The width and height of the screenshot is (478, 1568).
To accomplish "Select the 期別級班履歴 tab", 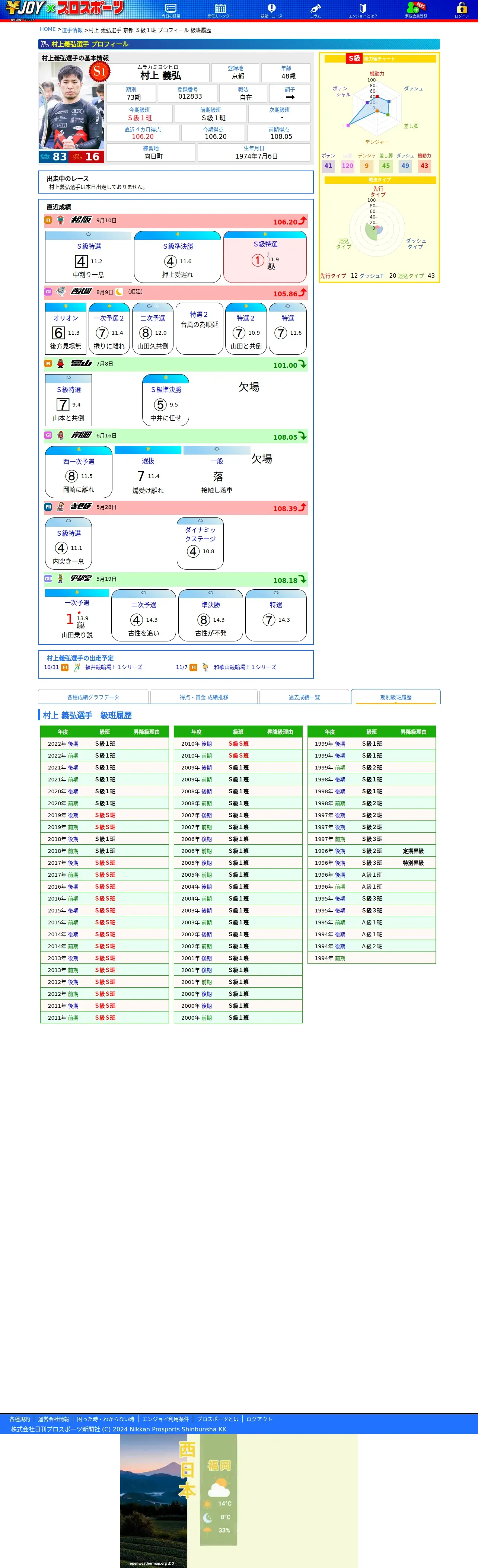I will click(x=396, y=697).
